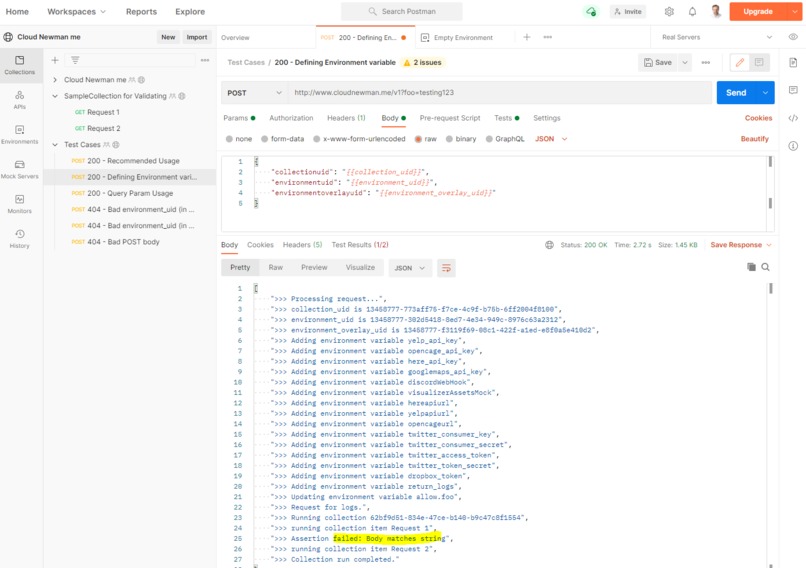Toggle the line wrap icon in response toolbar
The width and height of the screenshot is (806, 568).
click(446, 268)
